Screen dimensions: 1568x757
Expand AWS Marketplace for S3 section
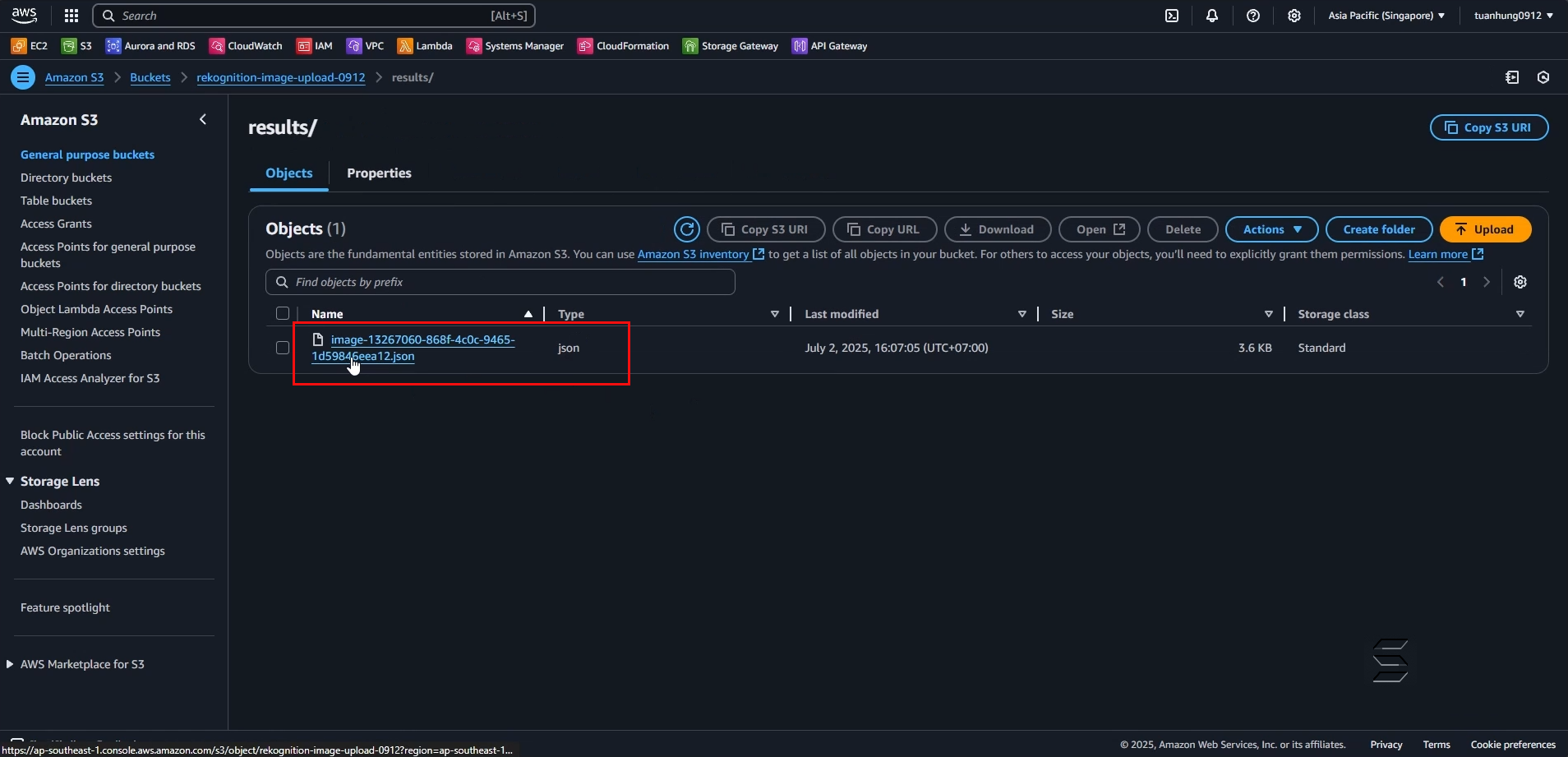tap(10, 664)
